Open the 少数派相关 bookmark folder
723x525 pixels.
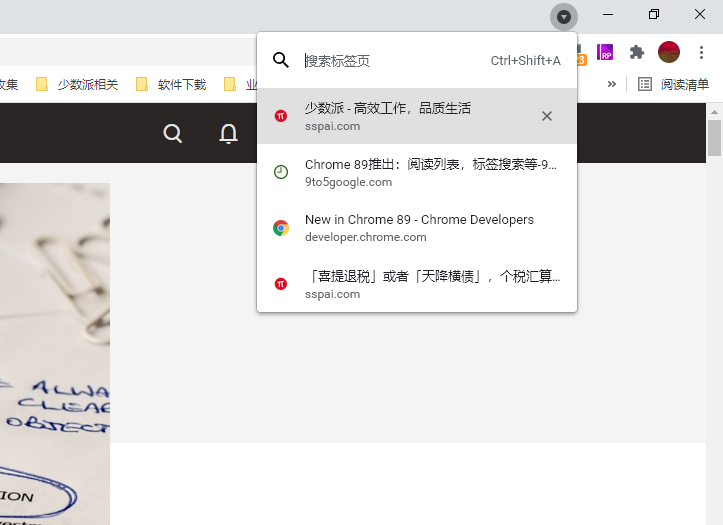[77, 84]
